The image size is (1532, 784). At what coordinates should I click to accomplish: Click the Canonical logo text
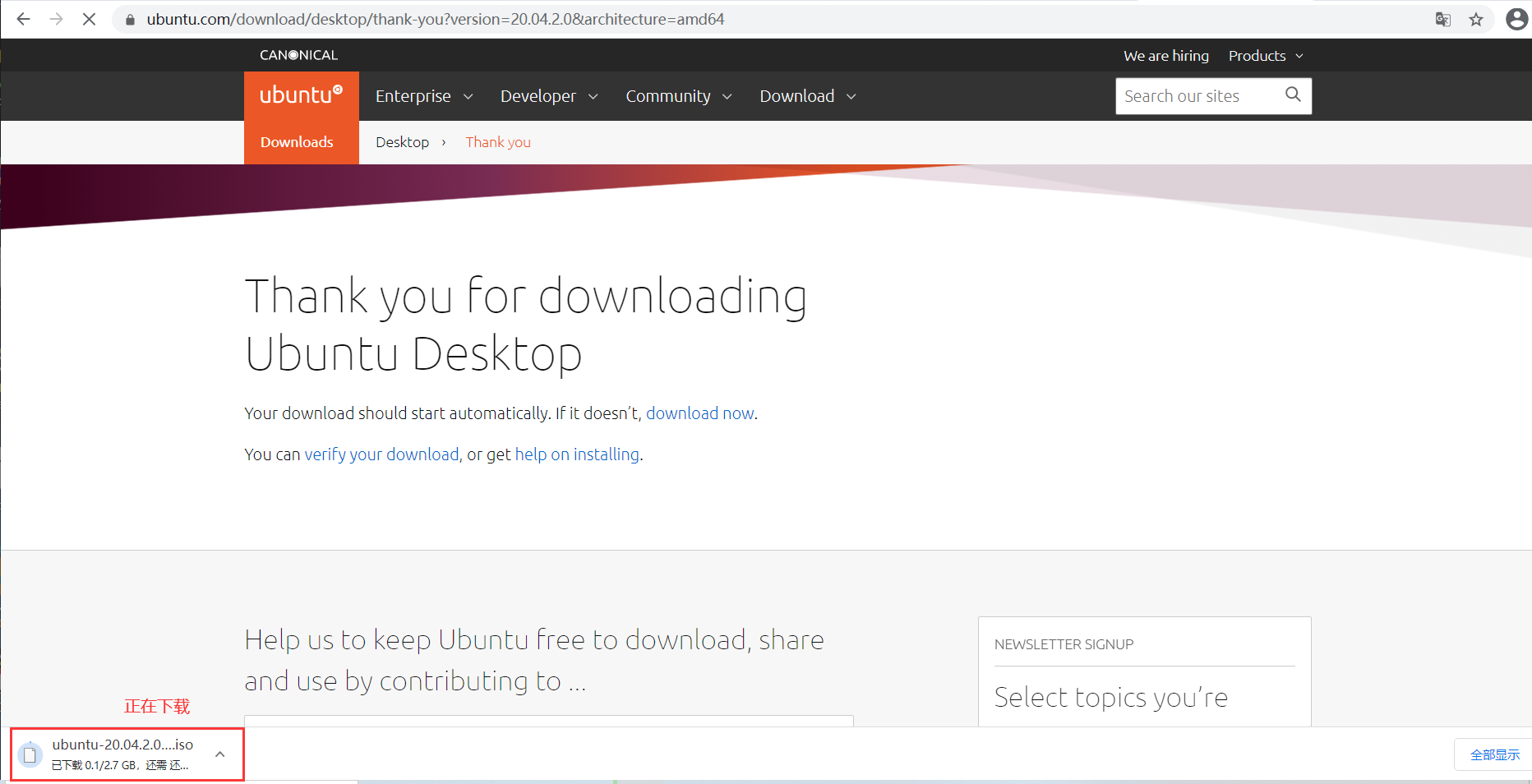[298, 55]
